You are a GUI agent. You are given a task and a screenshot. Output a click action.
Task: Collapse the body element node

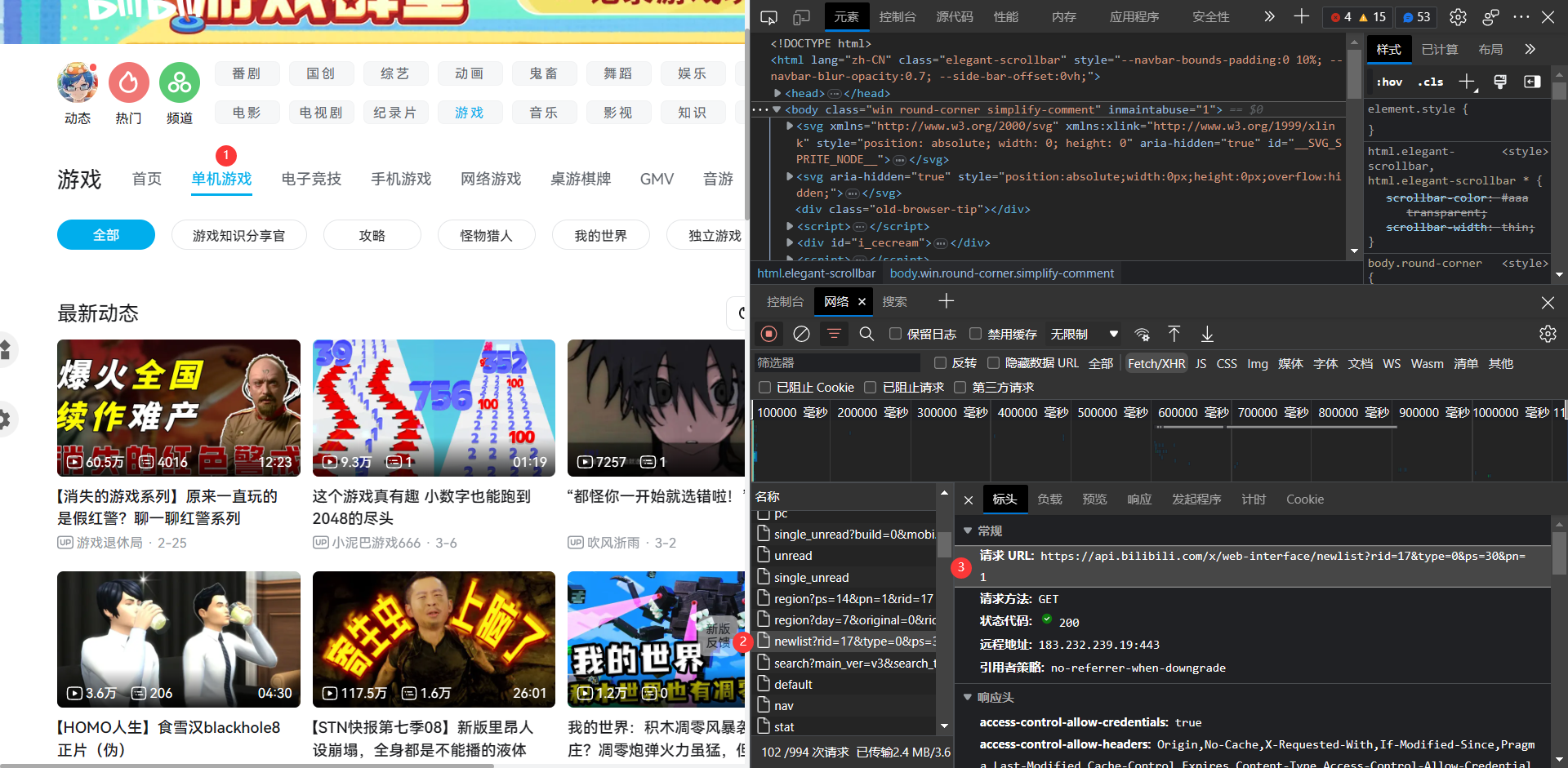[777, 109]
